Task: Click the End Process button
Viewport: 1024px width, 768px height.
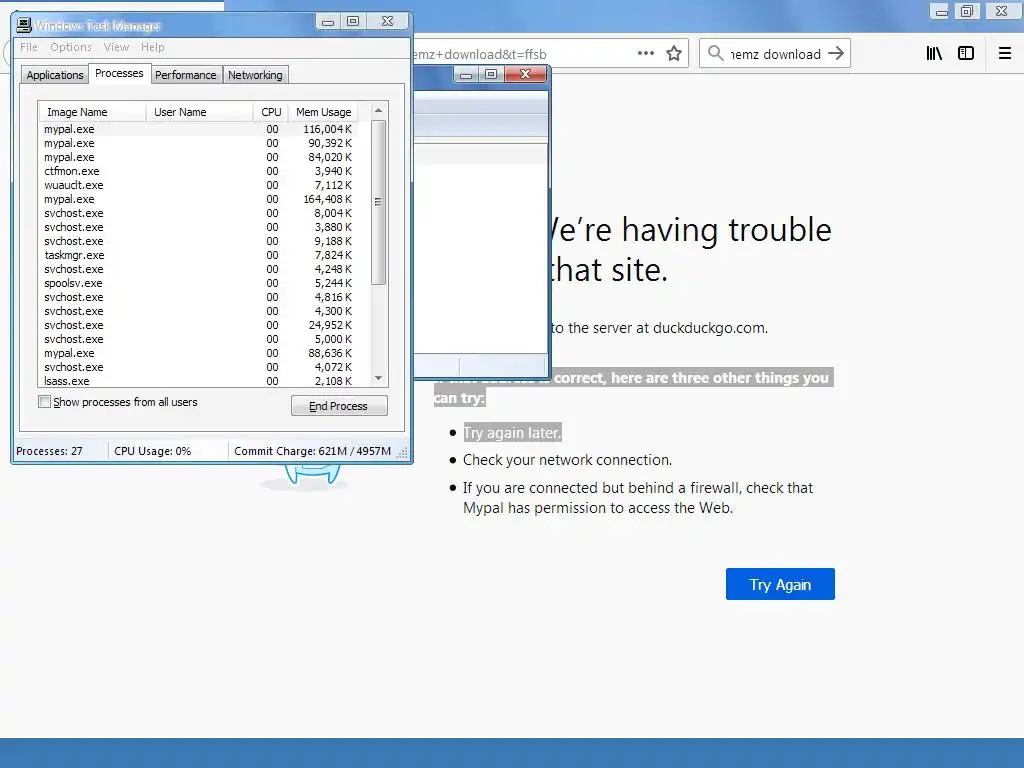Action: [339, 406]
